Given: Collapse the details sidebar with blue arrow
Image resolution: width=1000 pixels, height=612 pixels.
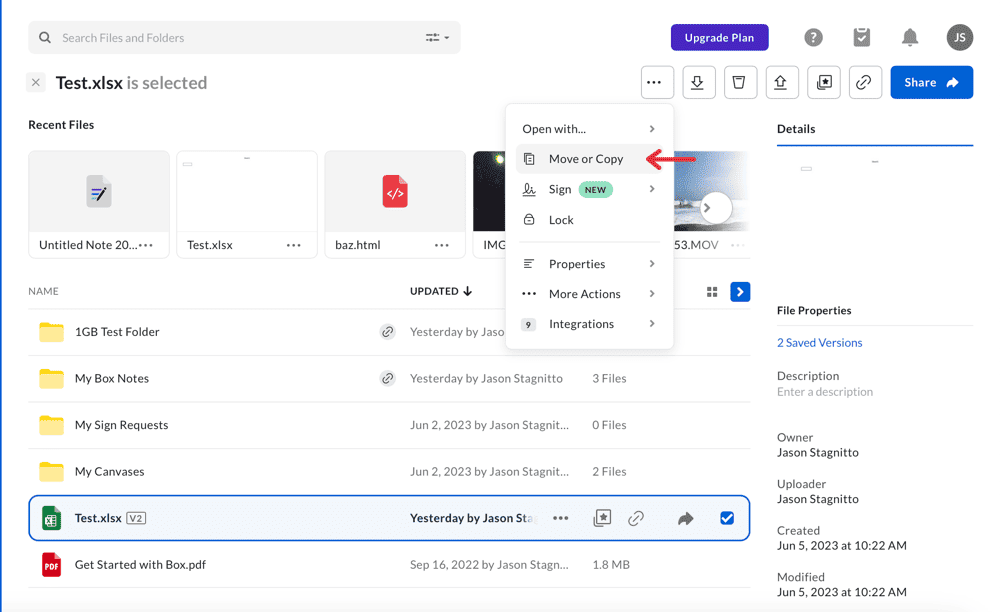Looking at the screenshot, I should pyautogui.click(x=740, y=292).
